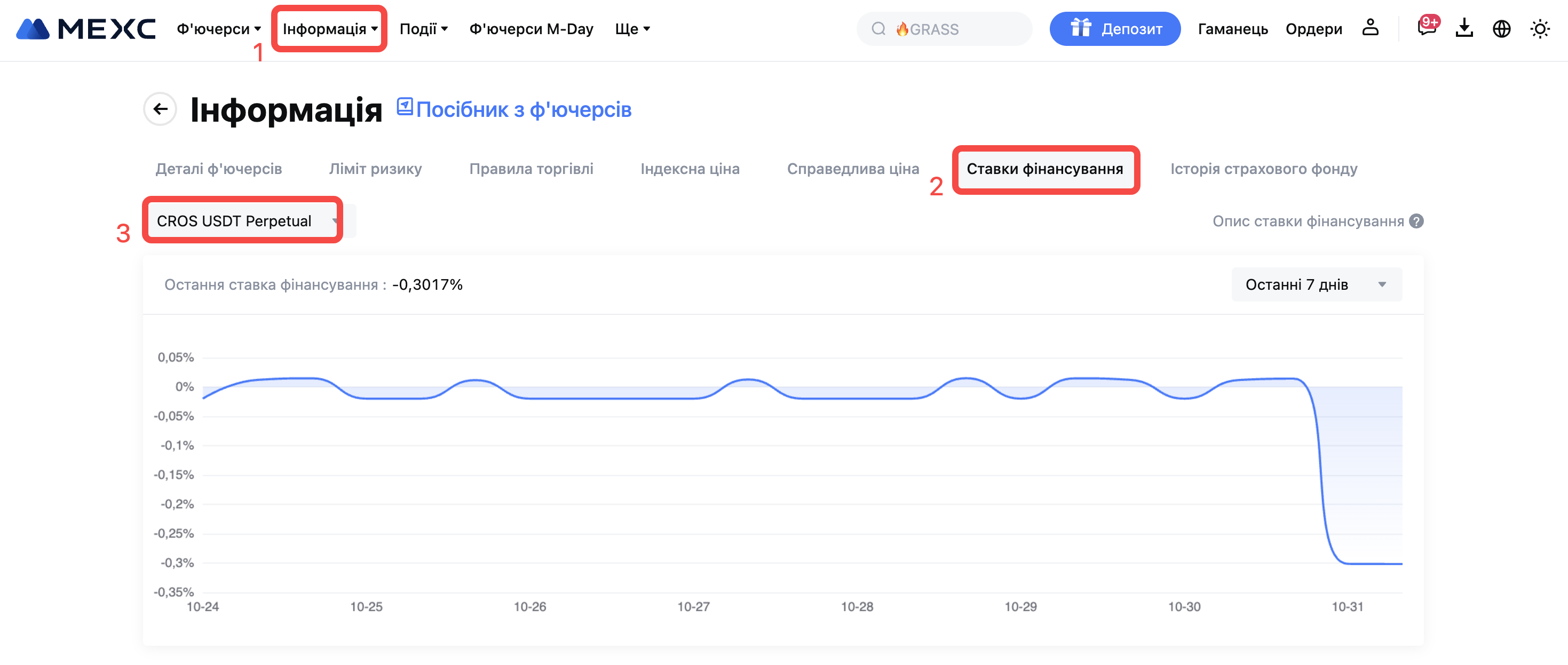Switch to the Ліміт ризику tab
This screenshot has width=1568, height=665.
click(x=375, y=169)
